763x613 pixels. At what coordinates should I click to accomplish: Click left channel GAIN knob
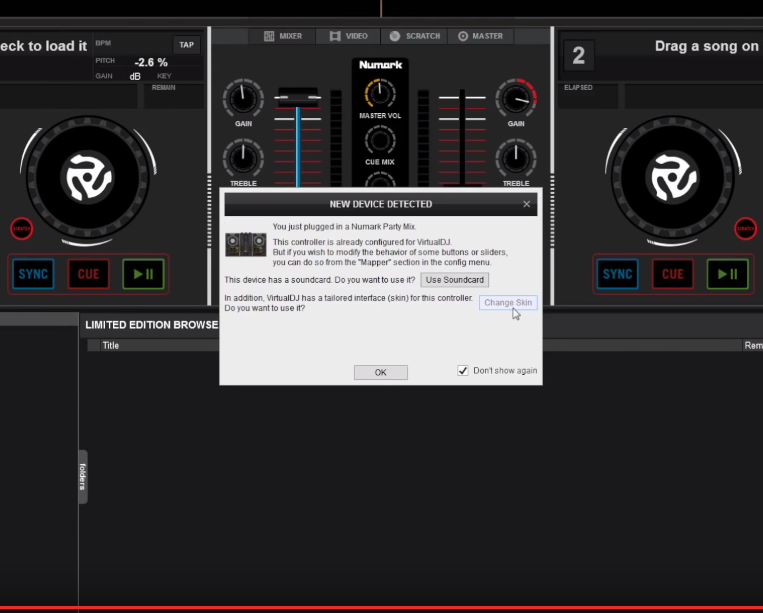click(243, 99)
